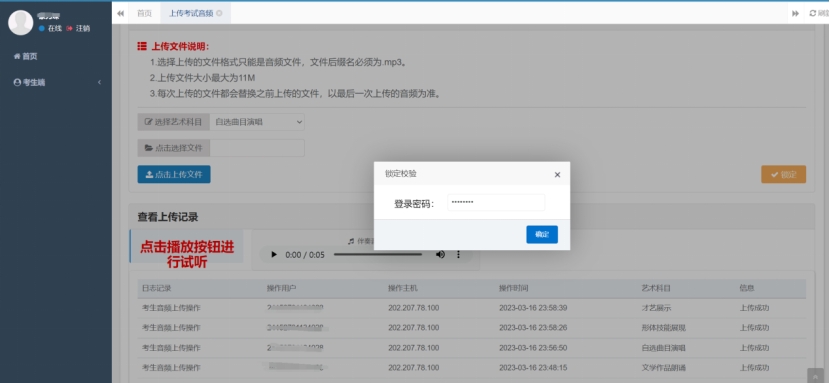Click timestamp 2023-03-16 23:56:50
The image size is (830, 383).
(x=533, y=348)
